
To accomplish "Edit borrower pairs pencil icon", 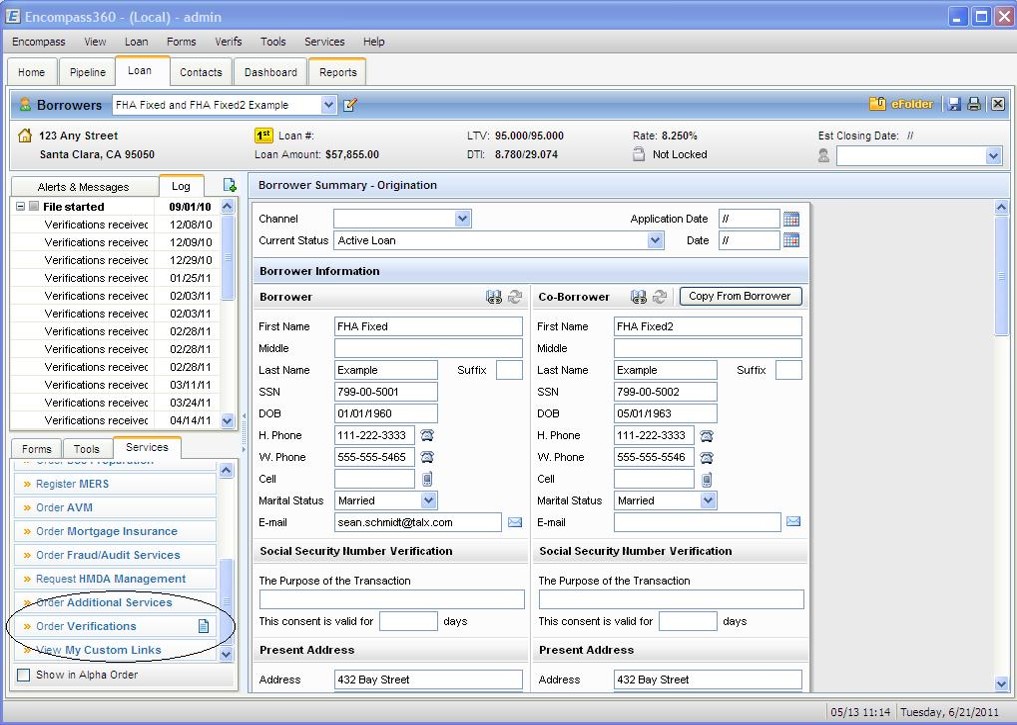I will pyautogui.click(x=350, y=104).
